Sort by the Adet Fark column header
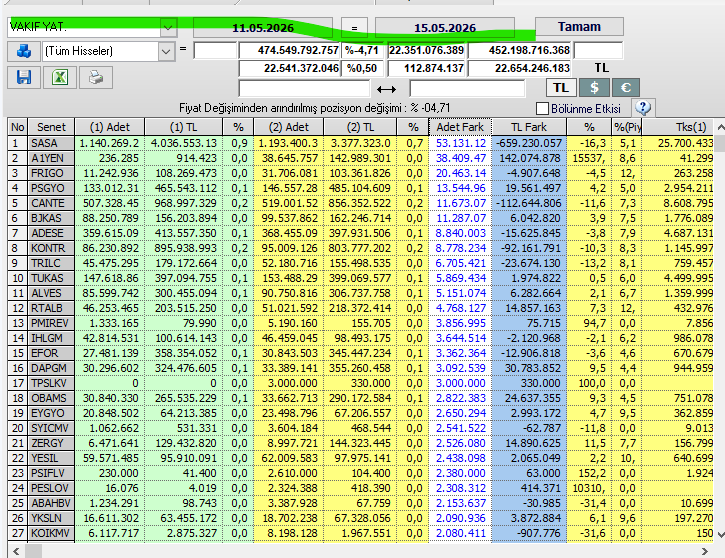Screen dimensions: 725x558 coord(460,127)
